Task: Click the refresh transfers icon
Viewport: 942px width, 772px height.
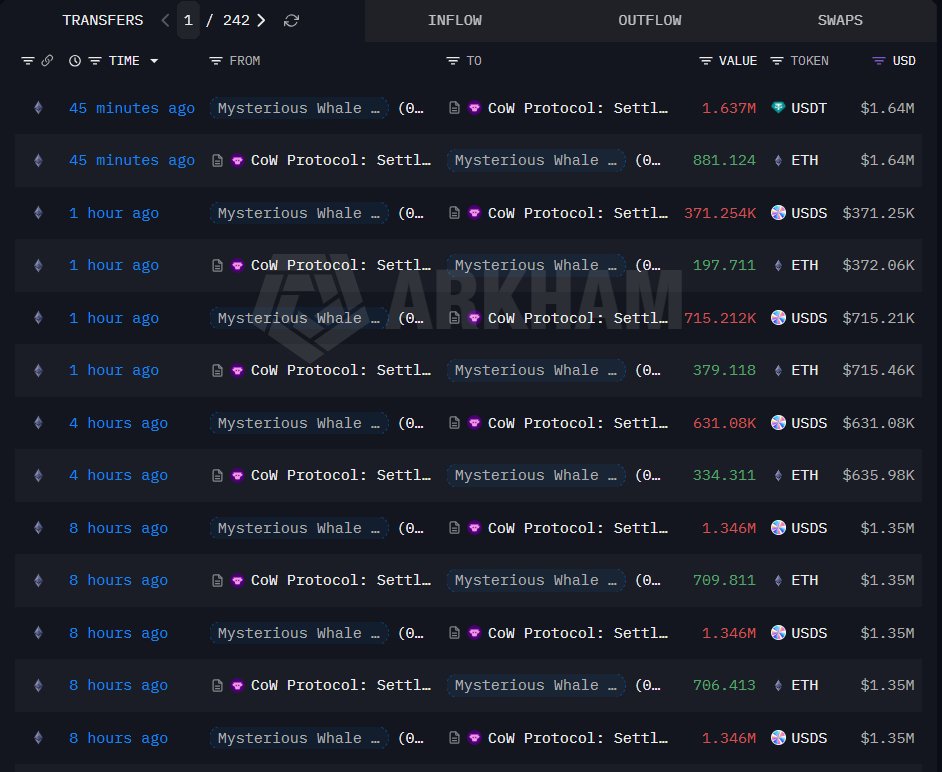Action: click(291, 20)
